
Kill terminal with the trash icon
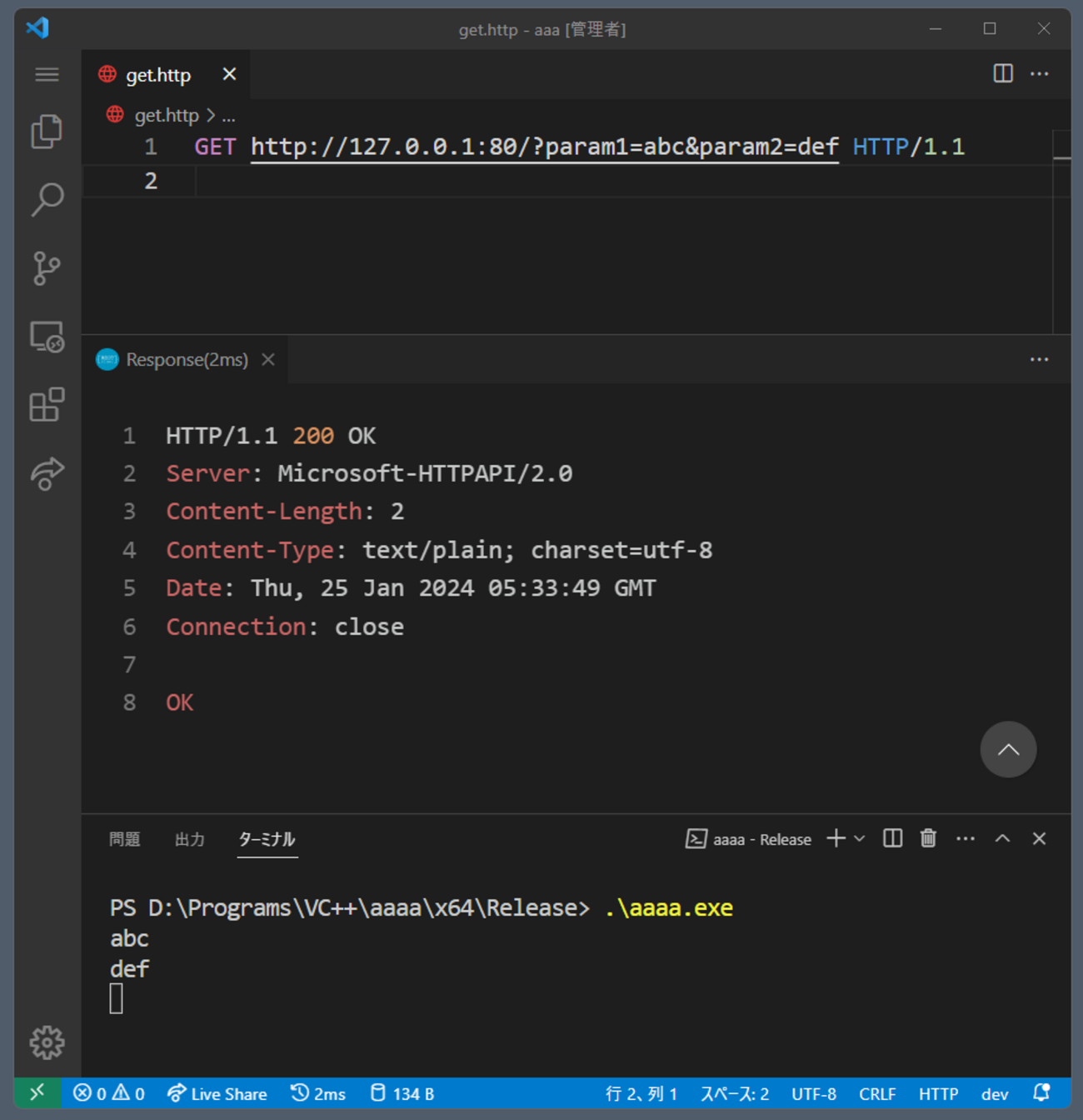[x=928, y=838]
